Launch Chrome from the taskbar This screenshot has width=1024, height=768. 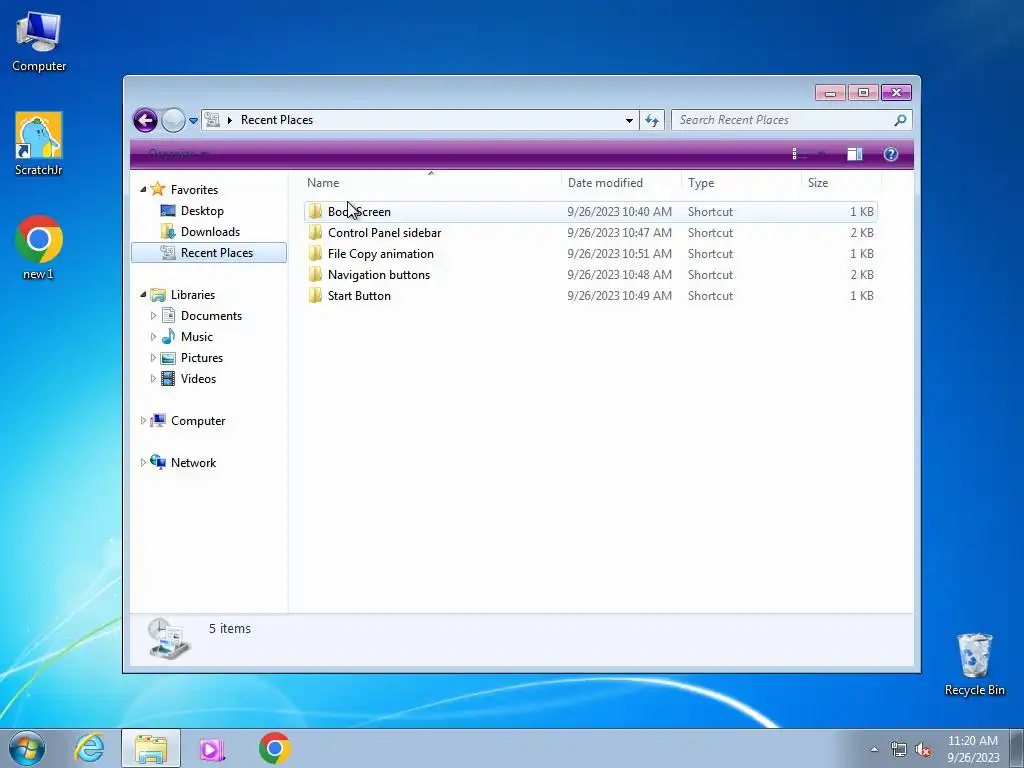click(274, 748)
